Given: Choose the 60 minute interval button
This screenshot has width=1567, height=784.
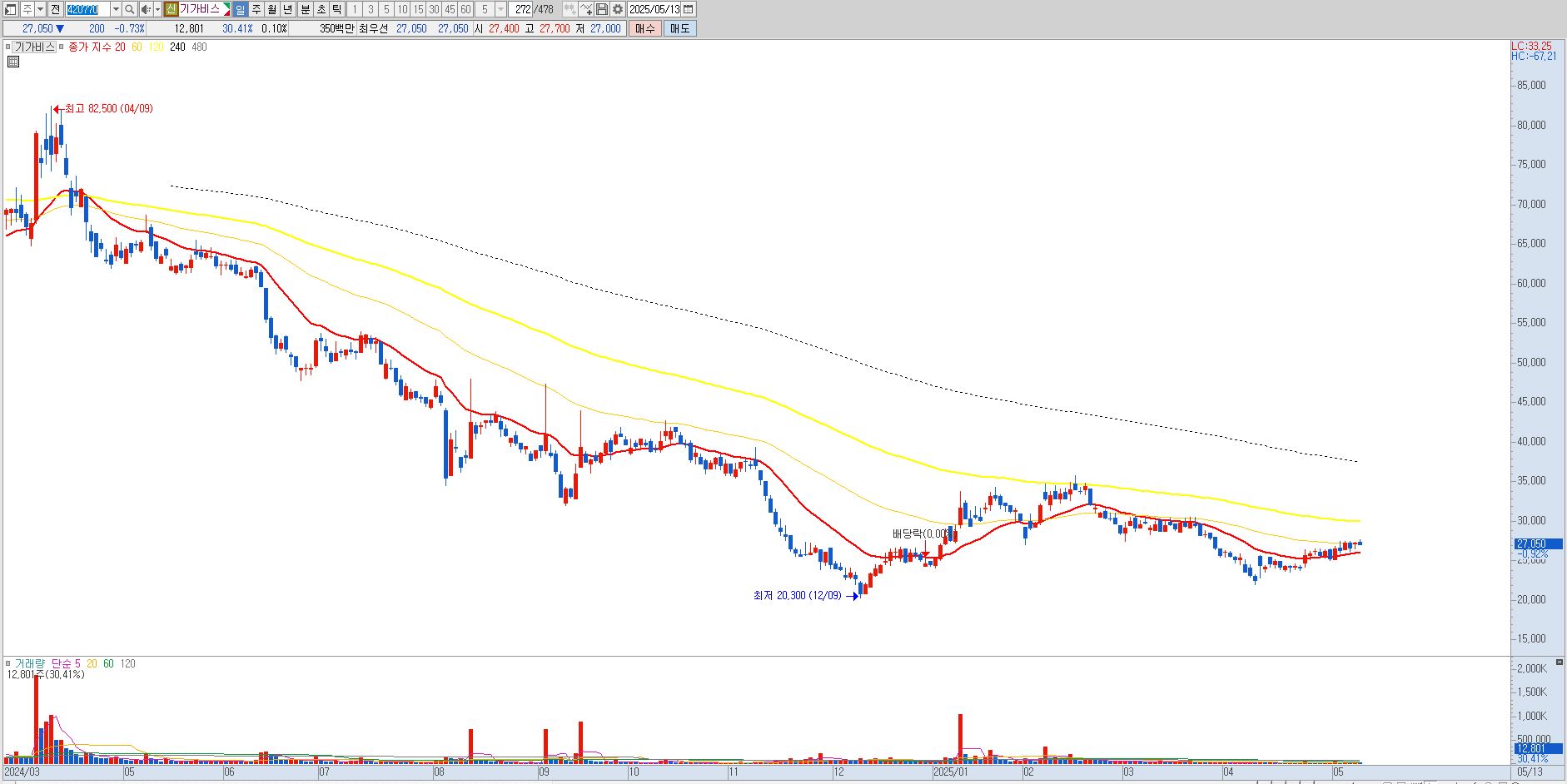Looking at the screenshot, I should [x=465, y=9].
